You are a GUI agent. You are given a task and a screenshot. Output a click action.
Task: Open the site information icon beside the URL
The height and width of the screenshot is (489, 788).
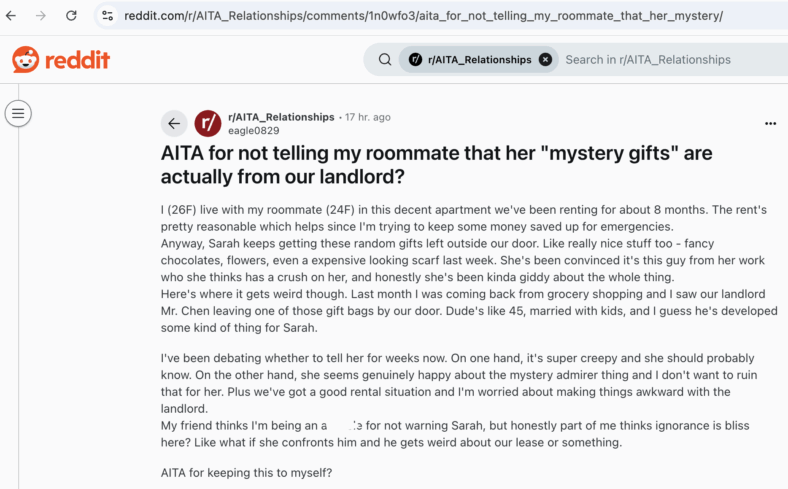(x=108, y=16)
